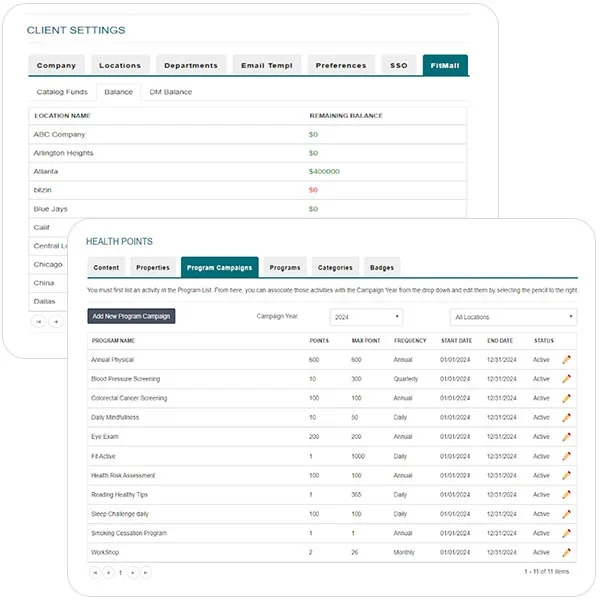Click the Health Risk Assessment program name
This screenshot has width=600, height=600.
coord(123,475)
